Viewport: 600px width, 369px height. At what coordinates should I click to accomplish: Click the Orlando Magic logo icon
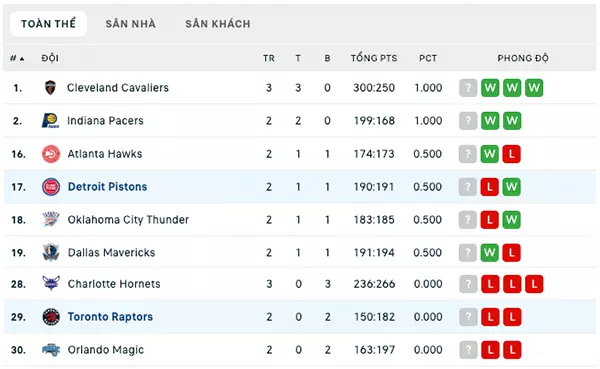click(51, 350)
